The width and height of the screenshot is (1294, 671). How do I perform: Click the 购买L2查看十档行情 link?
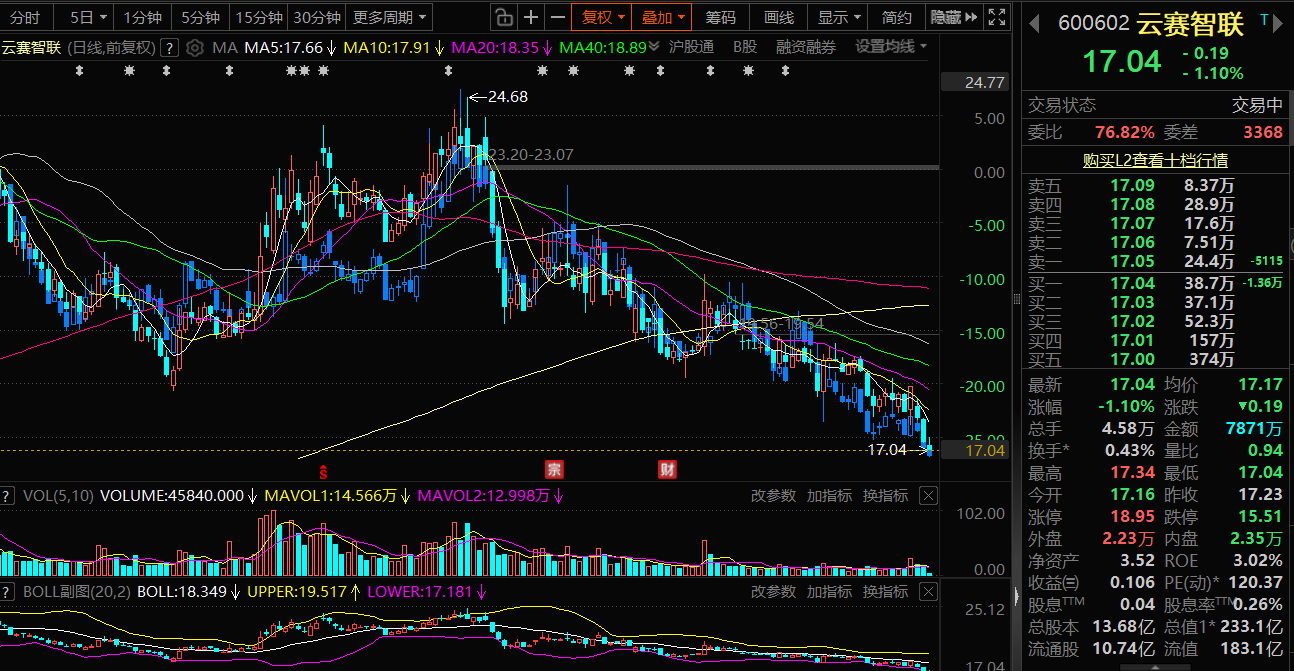pos(1155,160)
